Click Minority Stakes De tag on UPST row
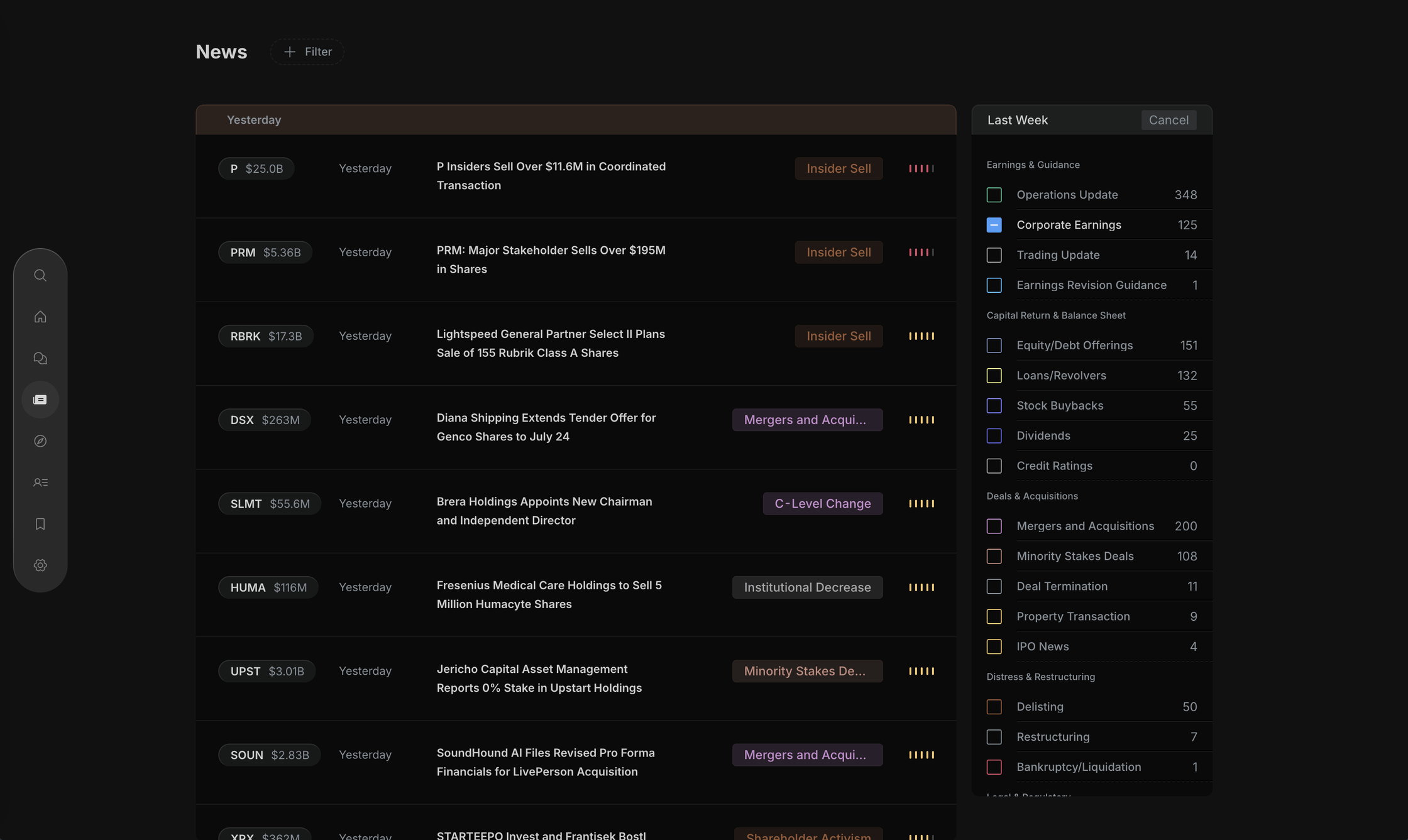Image resolution: width=1408 pixels, height=840 pixels. coord(807,672)
